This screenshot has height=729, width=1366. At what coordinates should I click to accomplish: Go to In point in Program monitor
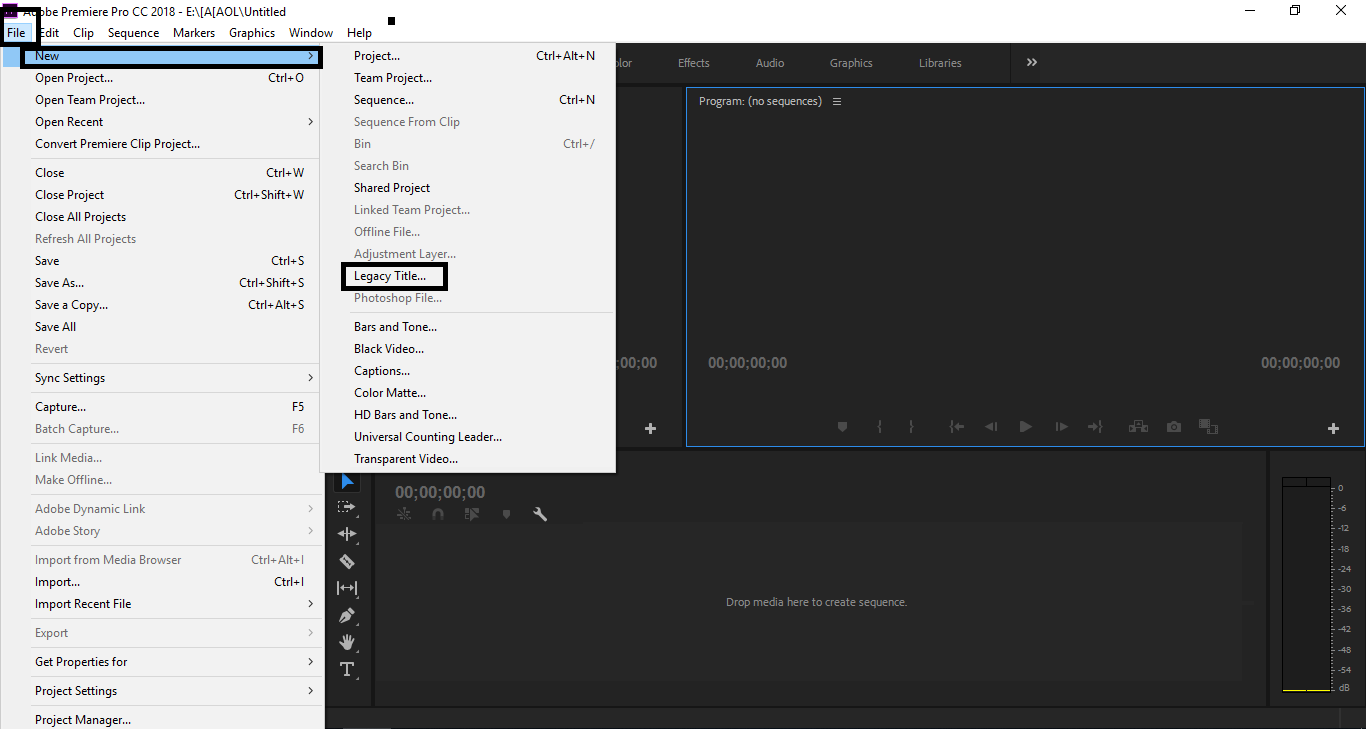point(957,427)
